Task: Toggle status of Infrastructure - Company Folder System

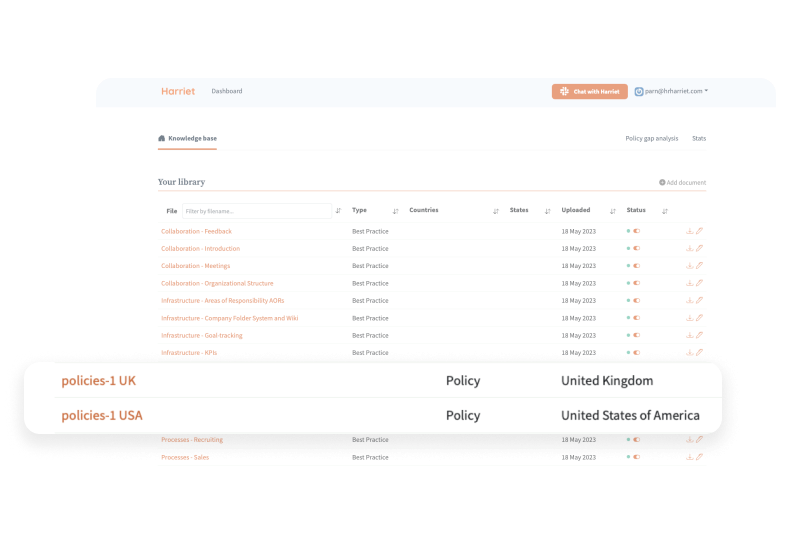Action: point(637,318)
